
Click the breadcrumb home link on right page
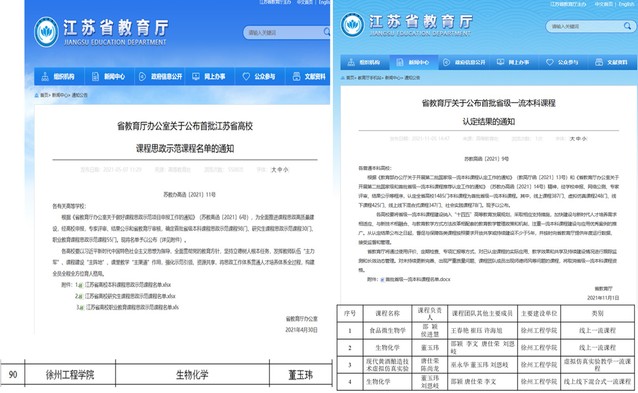350,77
